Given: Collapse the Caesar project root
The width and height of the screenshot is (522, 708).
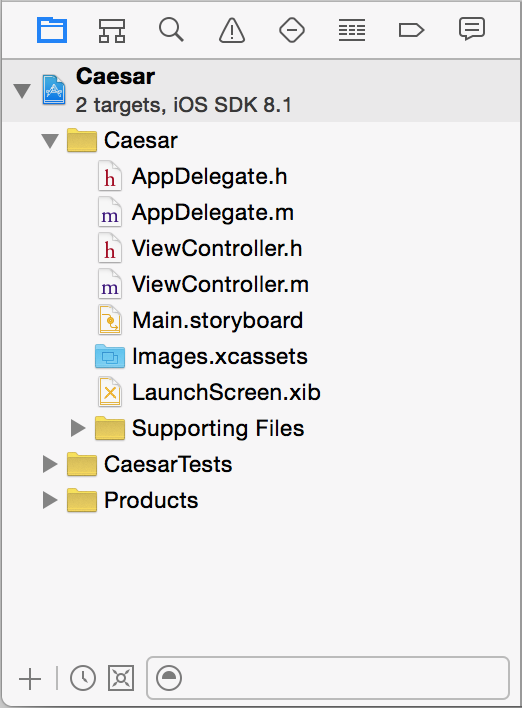Looking at the screenshot, I should (x=22, y=91).
